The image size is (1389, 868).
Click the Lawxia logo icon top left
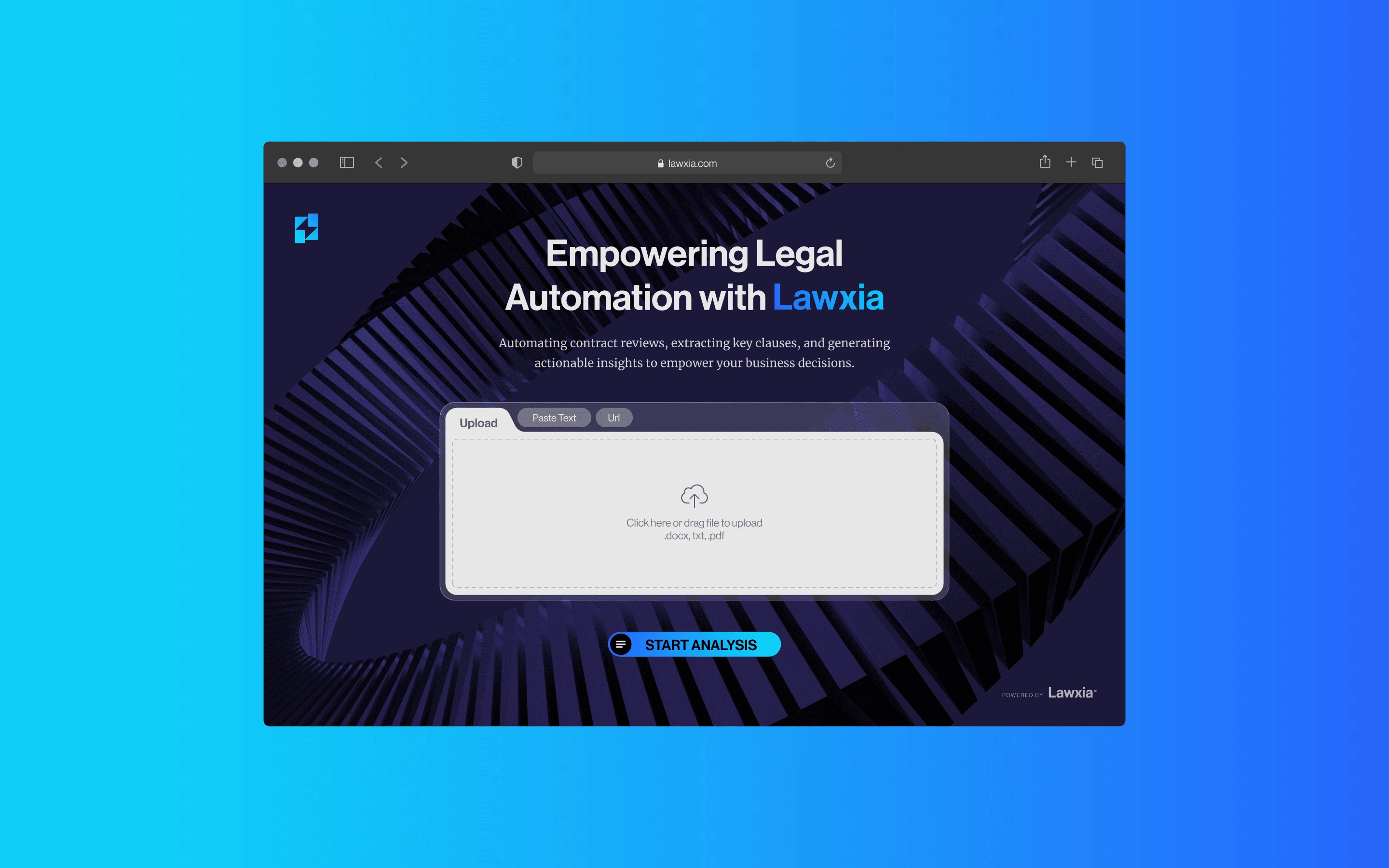coord(307,229)
